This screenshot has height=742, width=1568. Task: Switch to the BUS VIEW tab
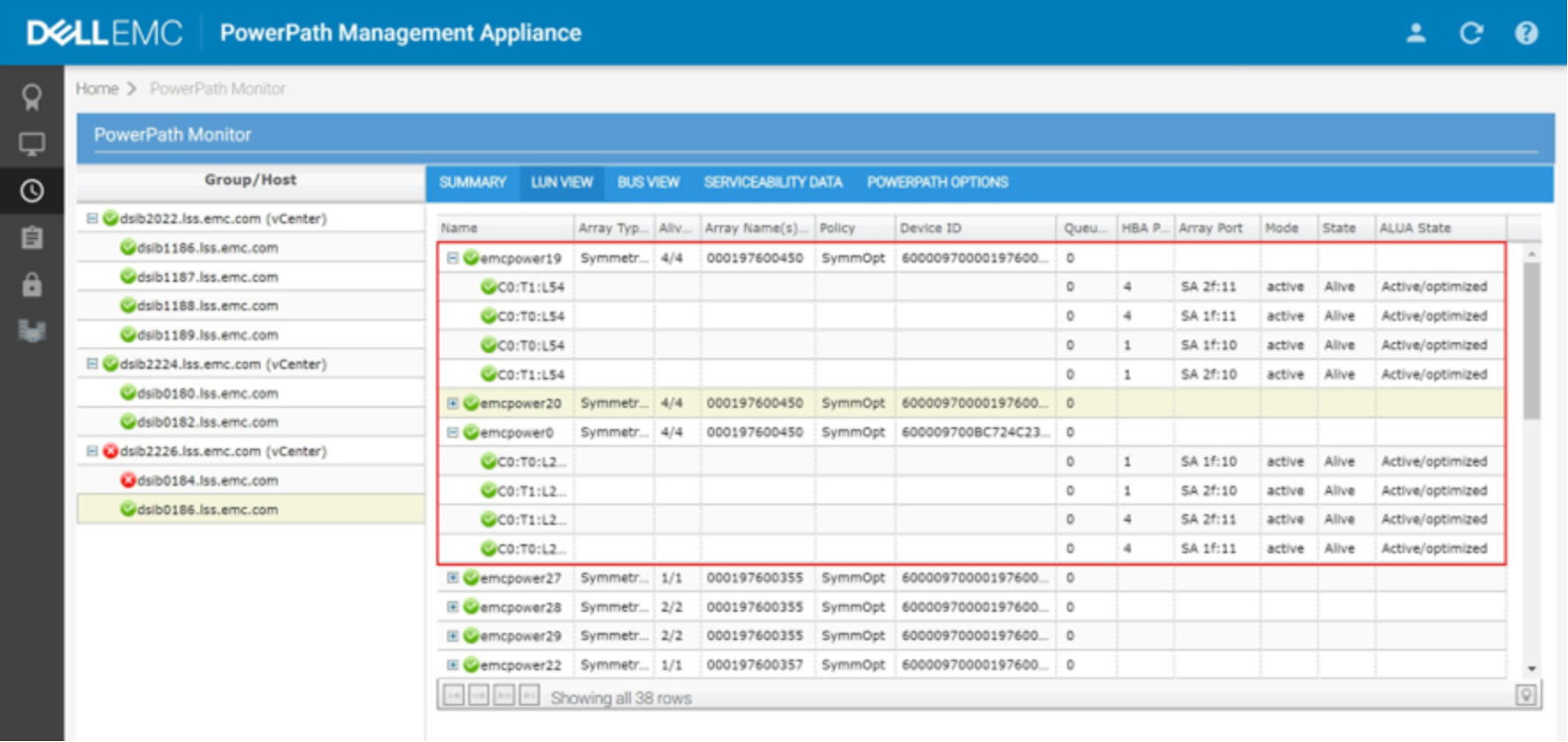pos(648,183)
